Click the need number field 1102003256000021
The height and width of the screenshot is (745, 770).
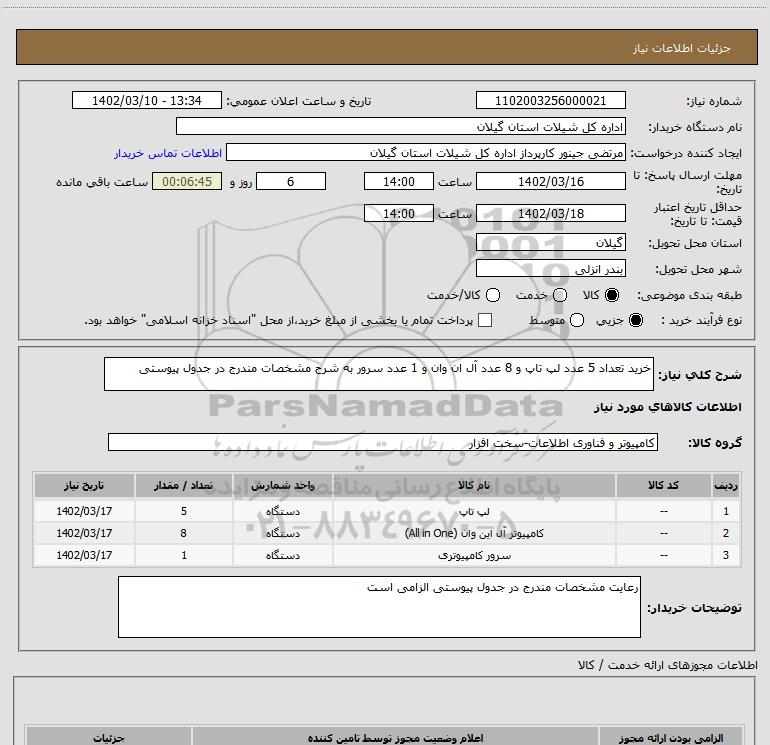(x=550, y=100)
